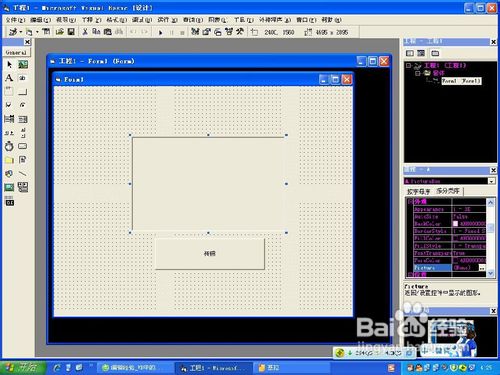Select the CommandButton control in the toolbox
500x375 pixels.
[23, 92]
